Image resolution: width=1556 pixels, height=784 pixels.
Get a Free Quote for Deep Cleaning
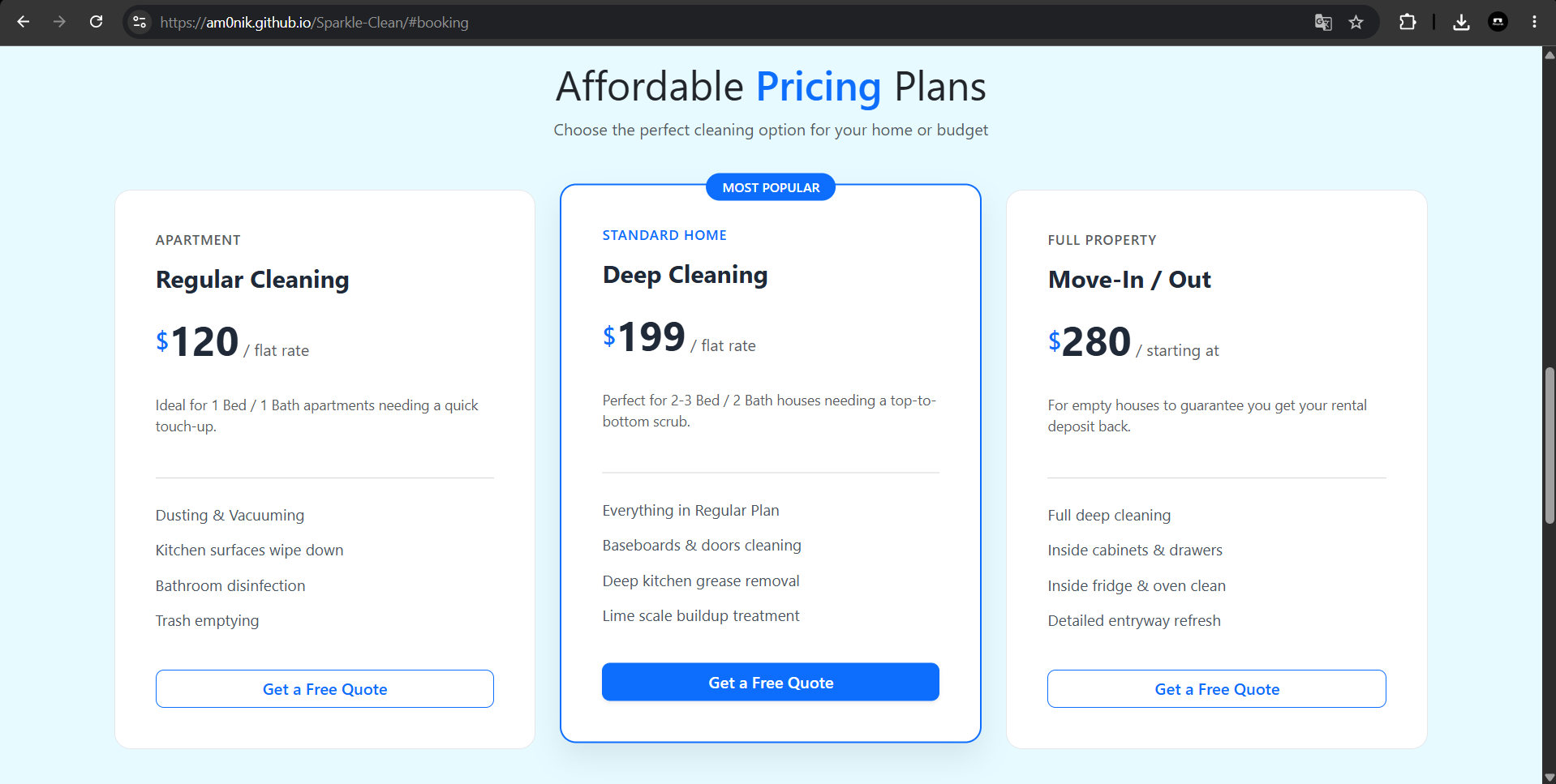coord(771,683)
